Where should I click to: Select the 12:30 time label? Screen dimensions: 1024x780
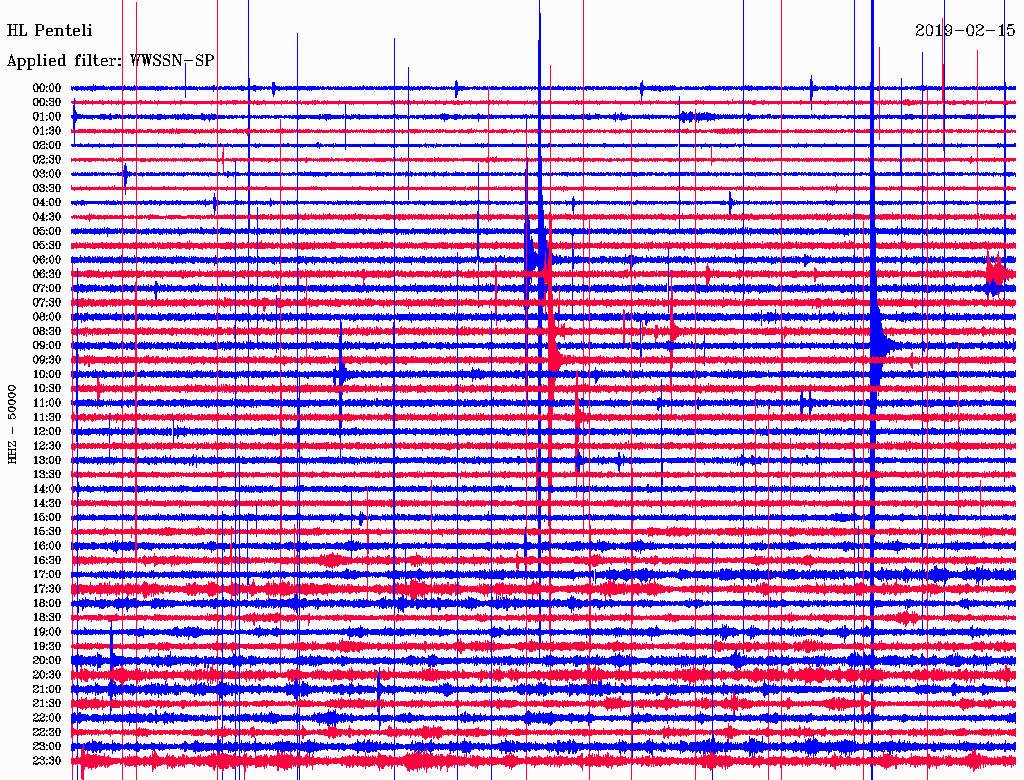[x=47, y=446]
